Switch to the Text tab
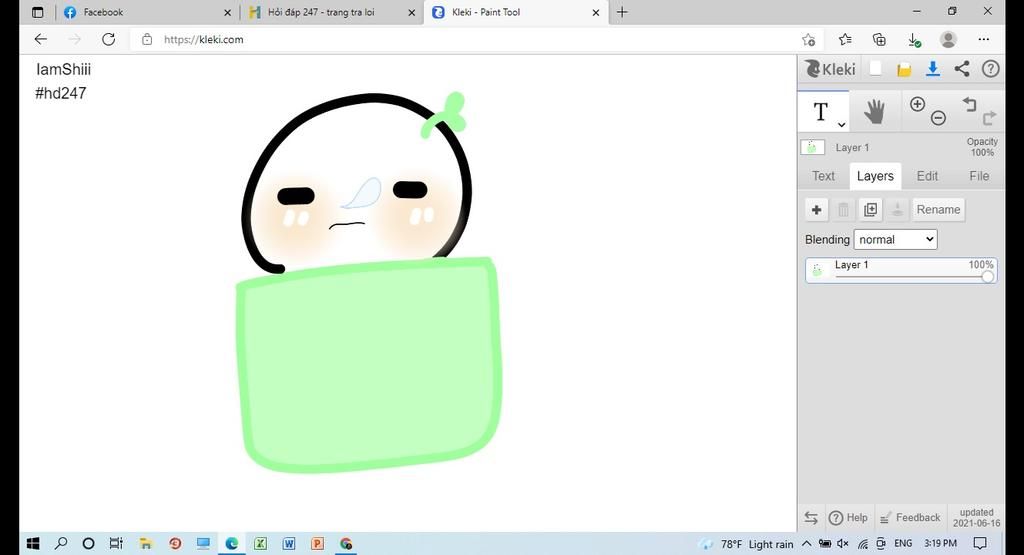This screenshot has width=1024, height=555. [824, 176]
